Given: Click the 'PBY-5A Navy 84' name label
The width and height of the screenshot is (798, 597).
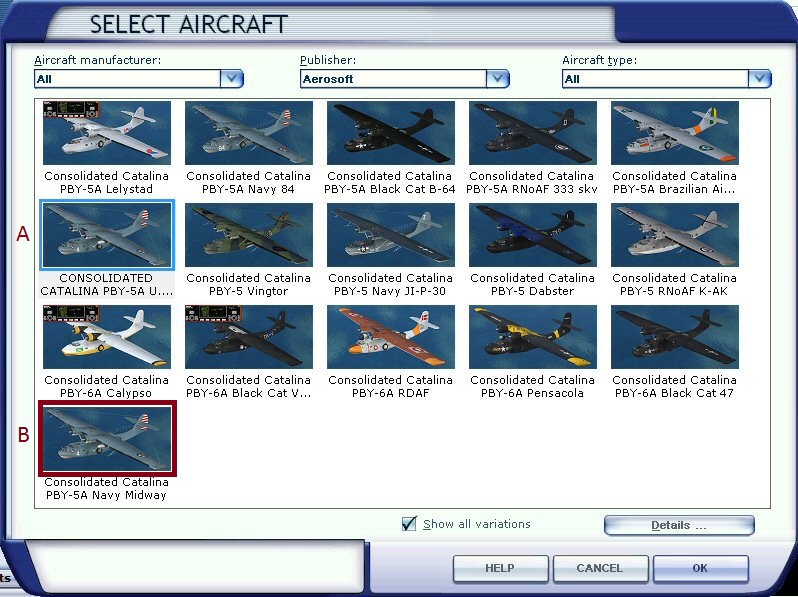Looking at the screenshot, I should pos(248,189).
